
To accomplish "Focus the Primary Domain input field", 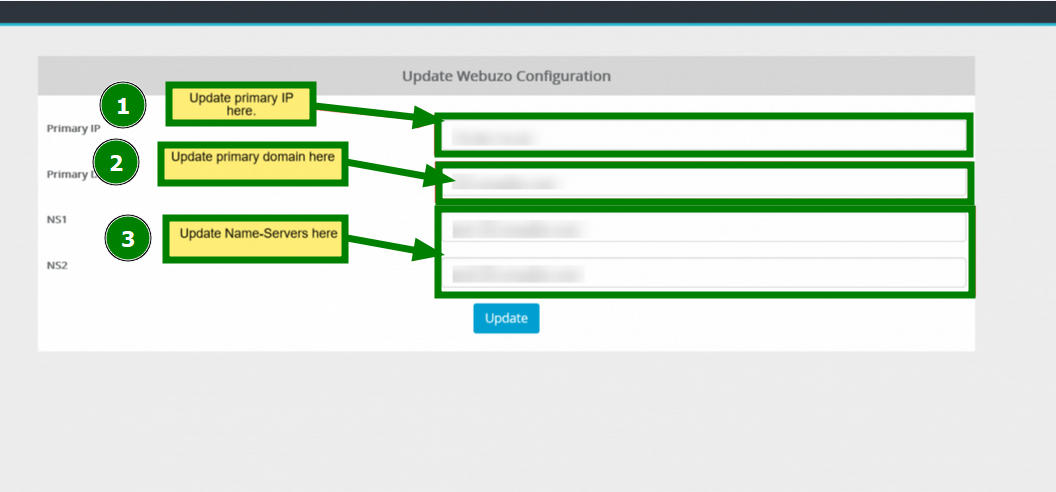I will (x=704, y=182).
